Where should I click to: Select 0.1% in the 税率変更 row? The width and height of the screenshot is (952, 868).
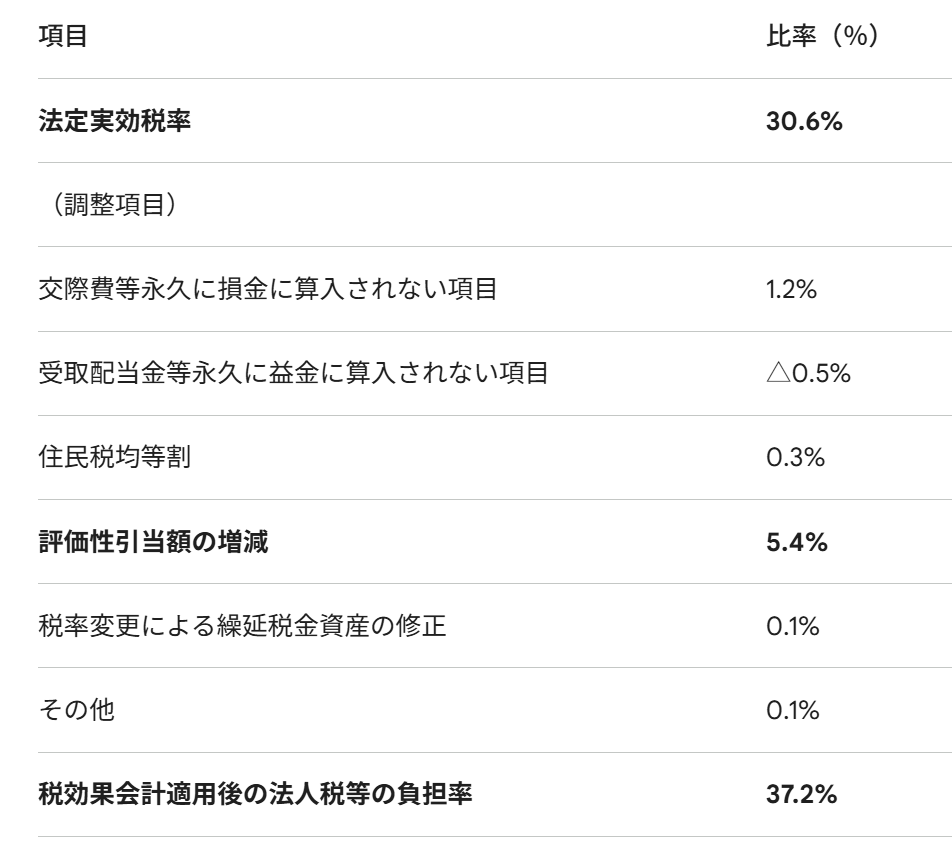792,627
